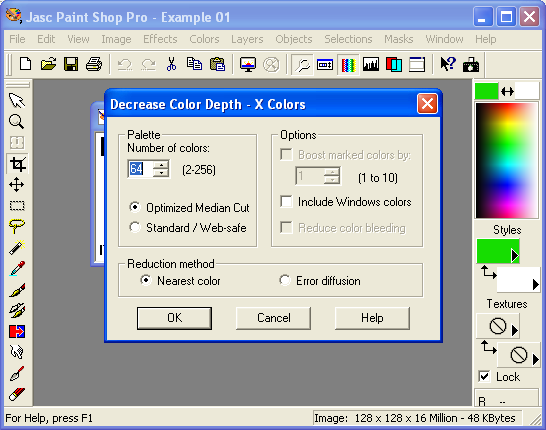Toggle the Color palette toolbar icon
The height and width of the screenshot is (430, 546).
point(348,64)
